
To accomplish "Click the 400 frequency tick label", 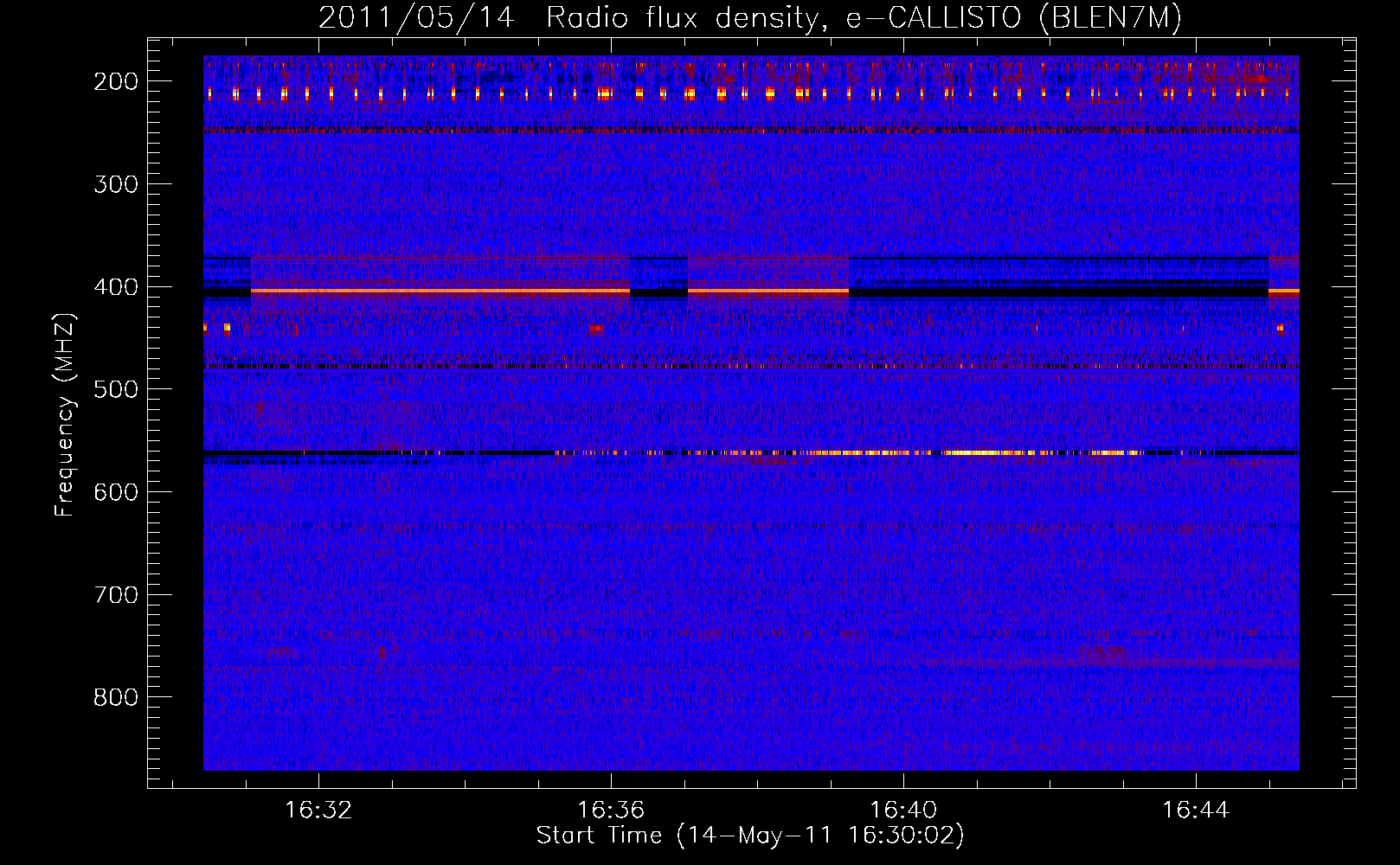I will 116,287.
